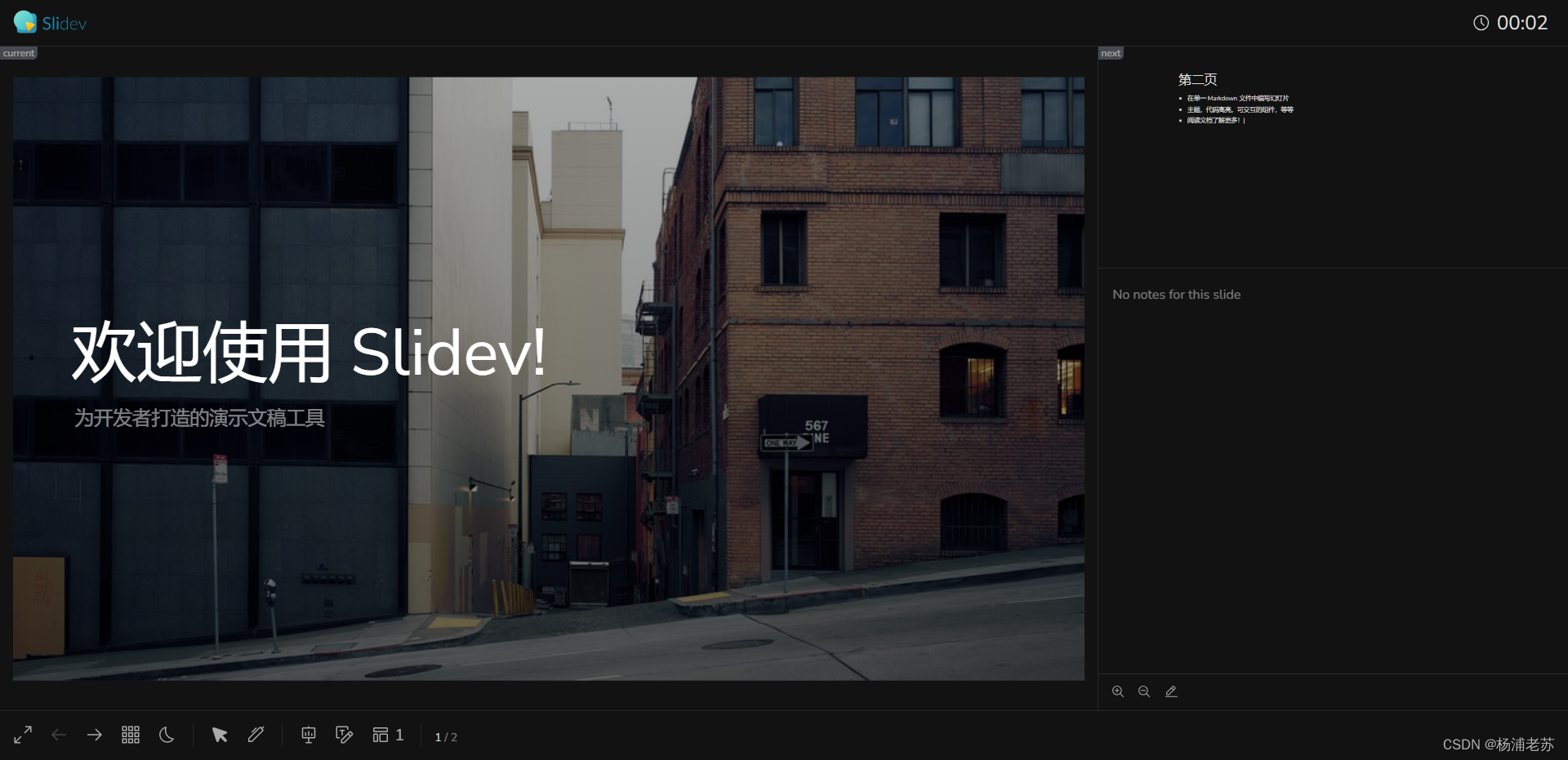This screenshot has height=760, width=1568.
Task: Switch to play mode presentation icon
Action: pyautogui.click(x=309, y=735)
